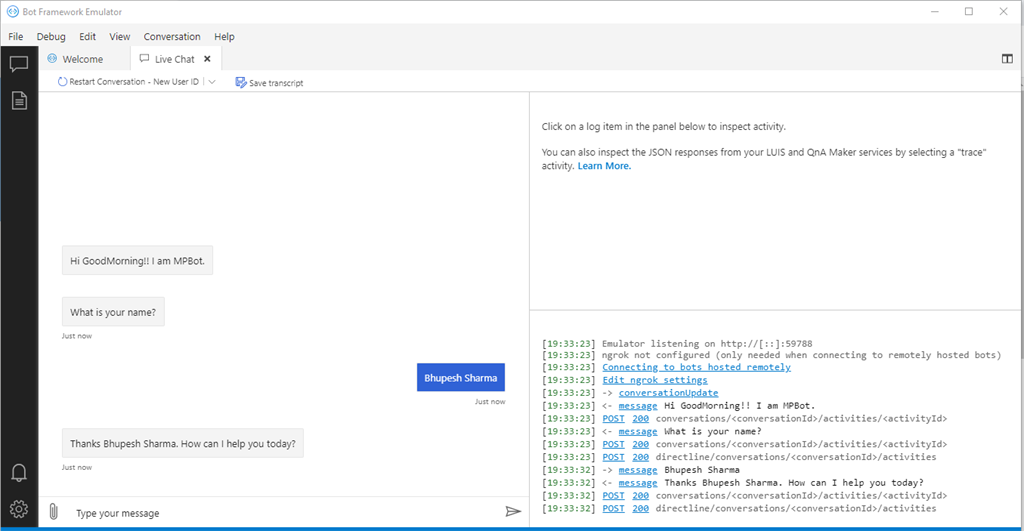Select the Live Chat tab
The image size is (1024, 531).
coord(175,59)
